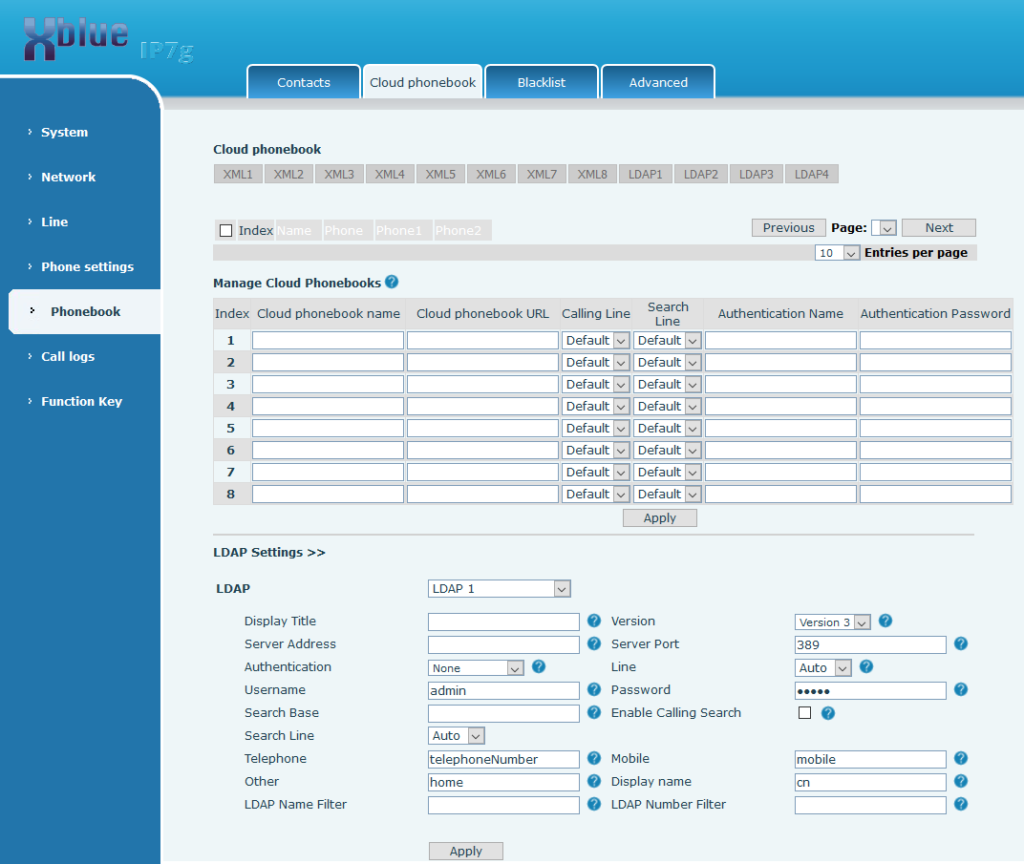Click help icon next to Password field
This screenshot has width=1024, height=864.
point(961,690)
